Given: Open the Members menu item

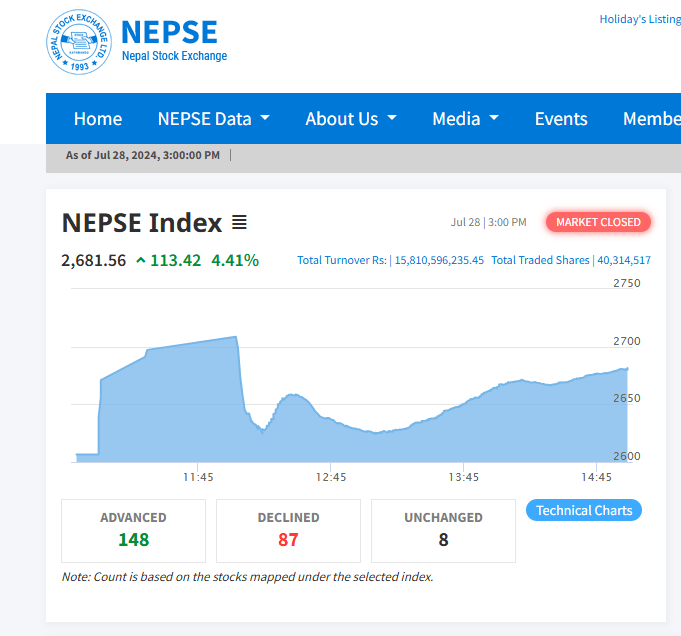Looking at the screenshot, I should click(x=652, y=119).
